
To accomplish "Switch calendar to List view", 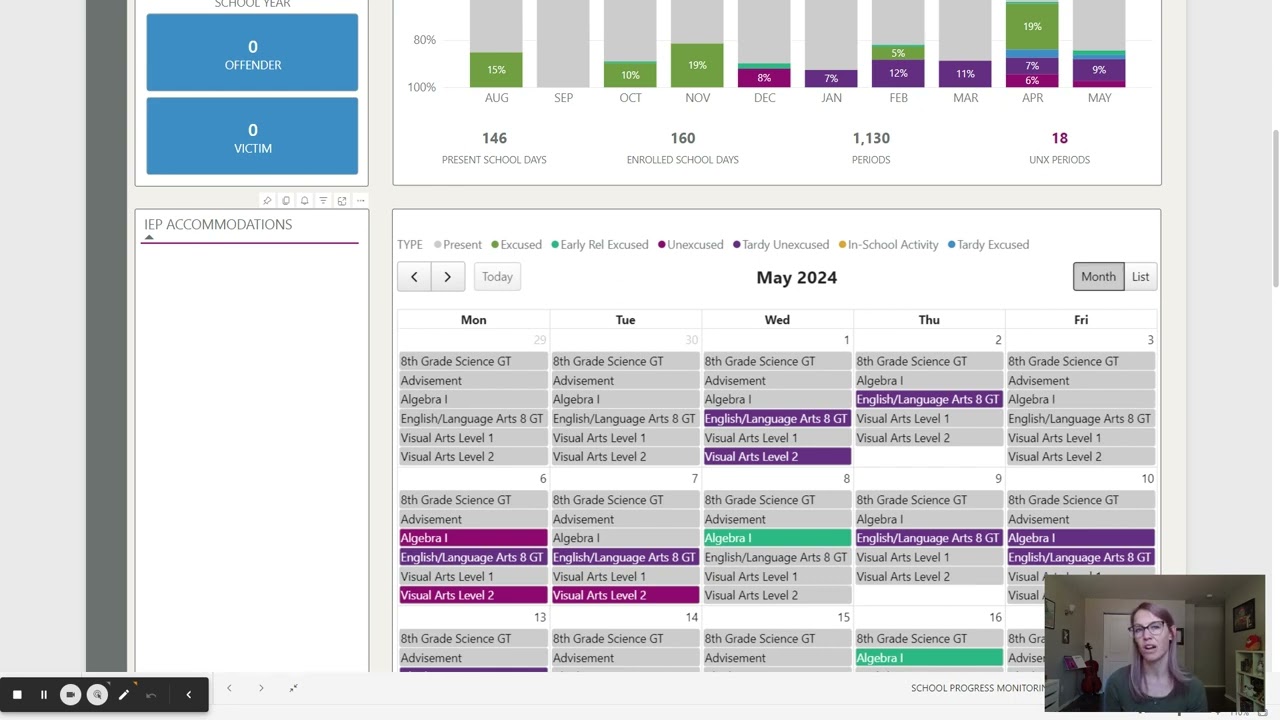I will [x=1140, y=277].
